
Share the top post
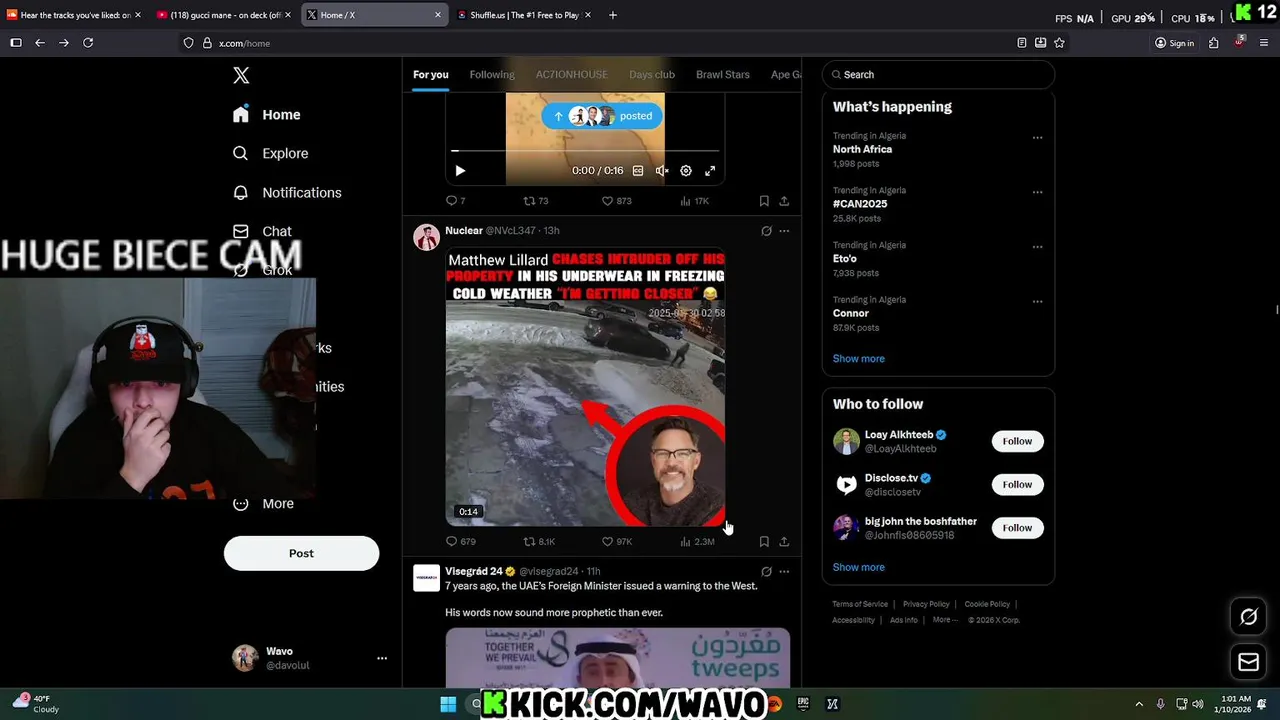784,201
